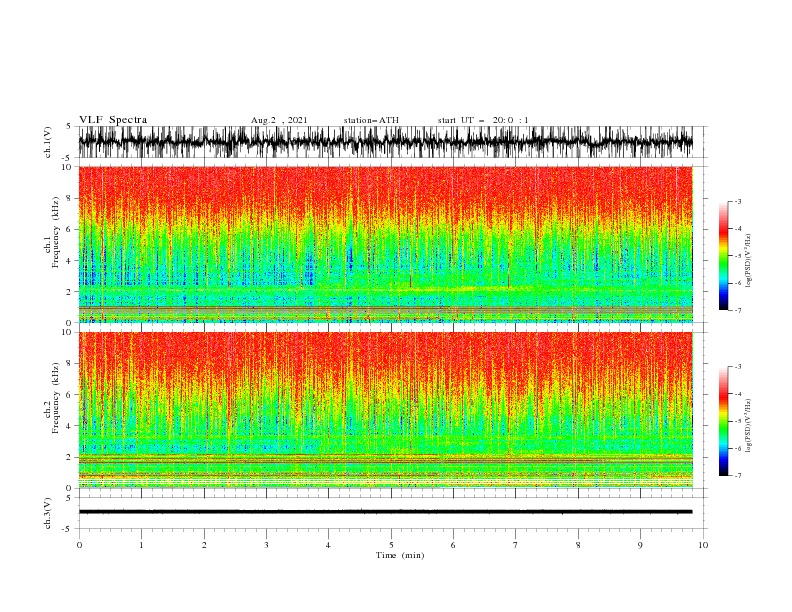
Task: Click the log(PSD) label beside ch.1 color bar
Action: 748,261
